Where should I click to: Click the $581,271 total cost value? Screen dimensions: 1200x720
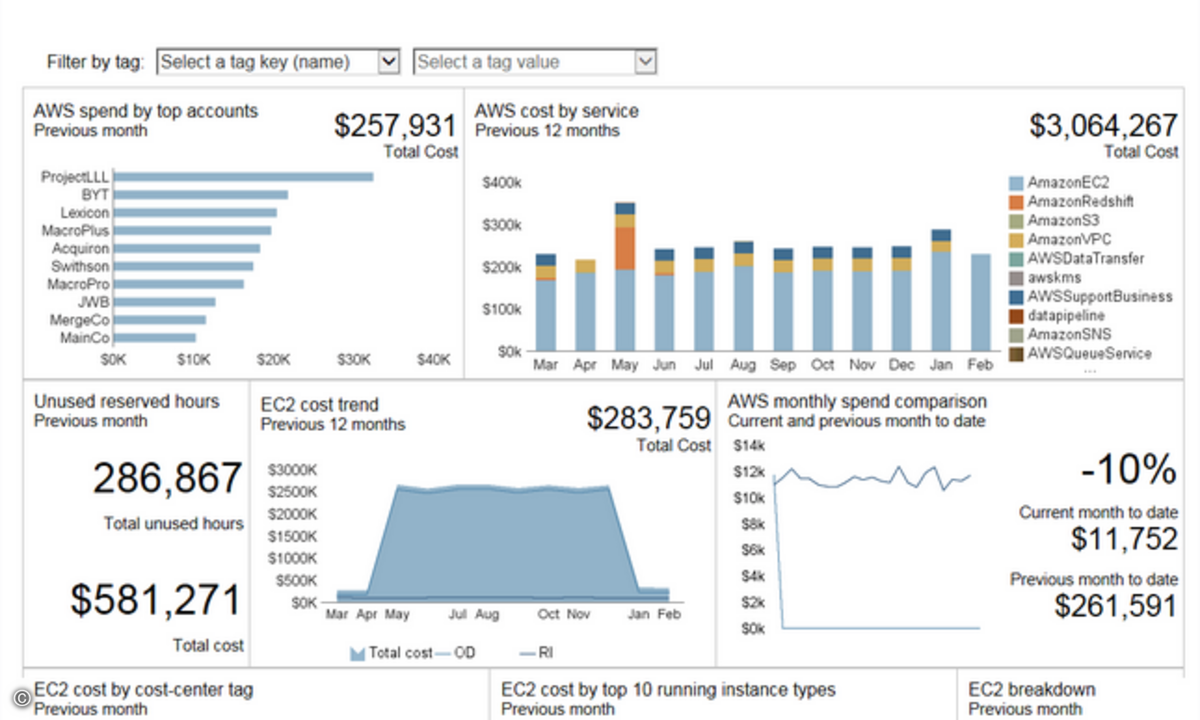[156, 599]
